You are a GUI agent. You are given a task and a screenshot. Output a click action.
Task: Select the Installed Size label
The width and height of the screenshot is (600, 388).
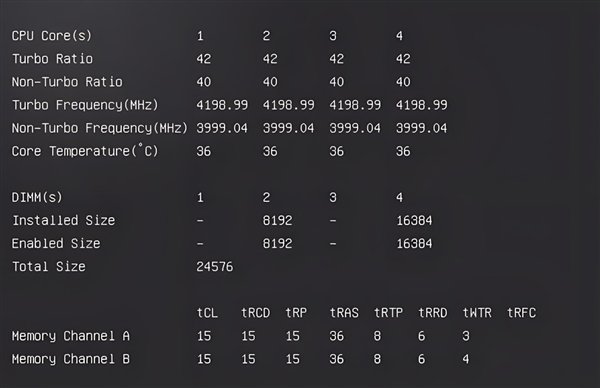64,220
